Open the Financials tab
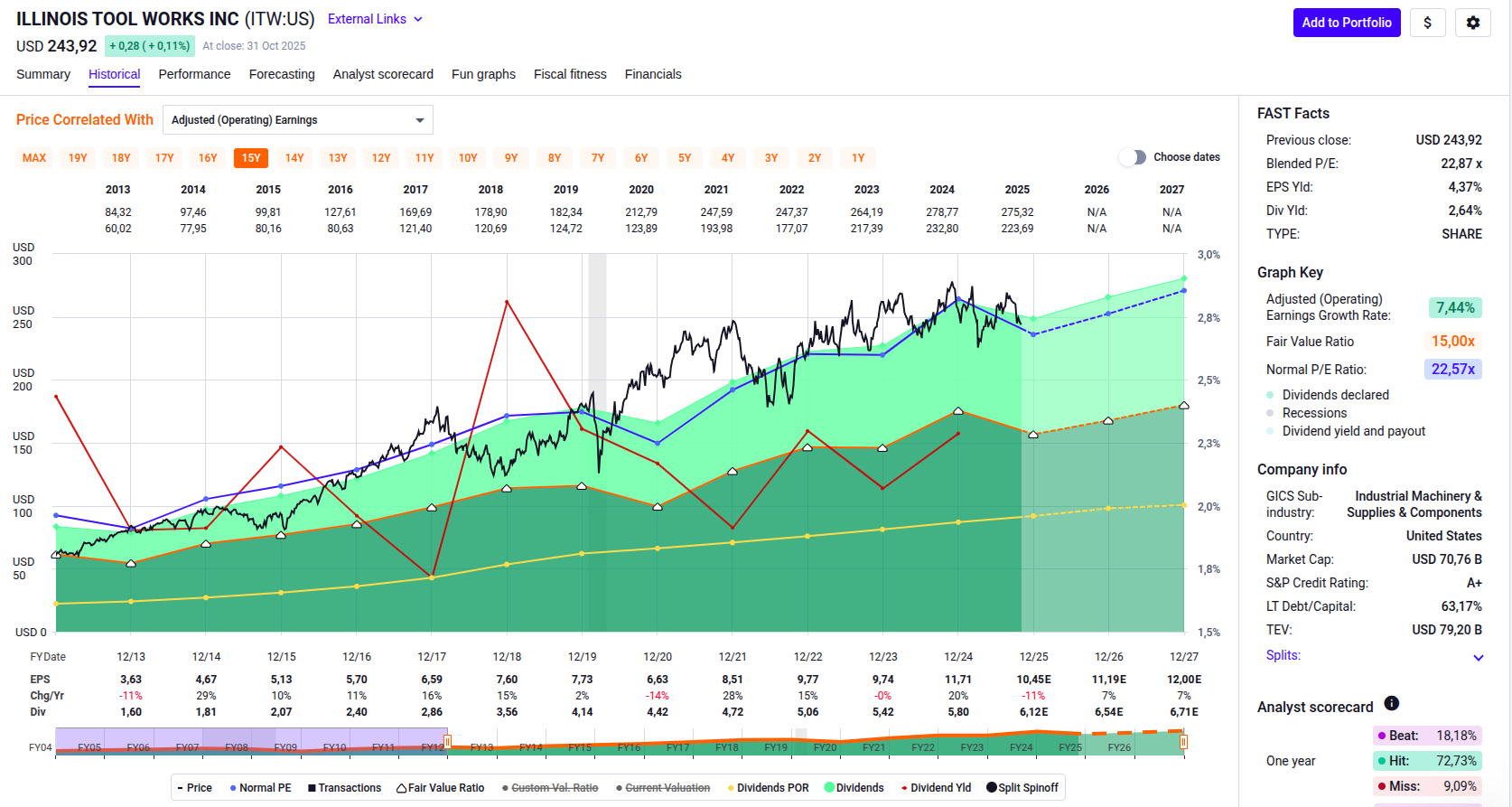The image size is (1512, 807). click(x=652, y=74)
